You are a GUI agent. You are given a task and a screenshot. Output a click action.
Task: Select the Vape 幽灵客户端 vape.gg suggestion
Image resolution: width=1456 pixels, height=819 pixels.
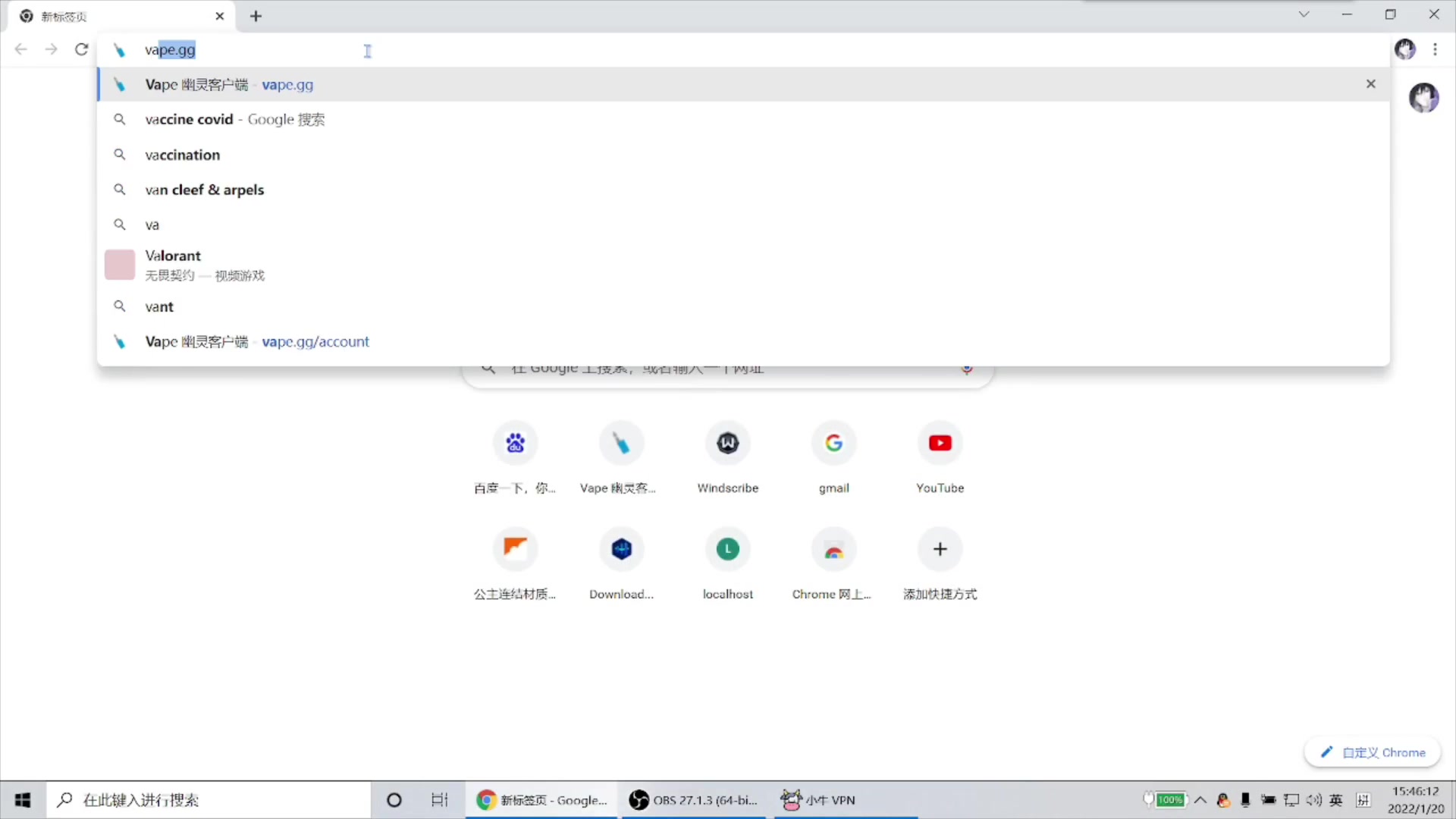point(743,84)
